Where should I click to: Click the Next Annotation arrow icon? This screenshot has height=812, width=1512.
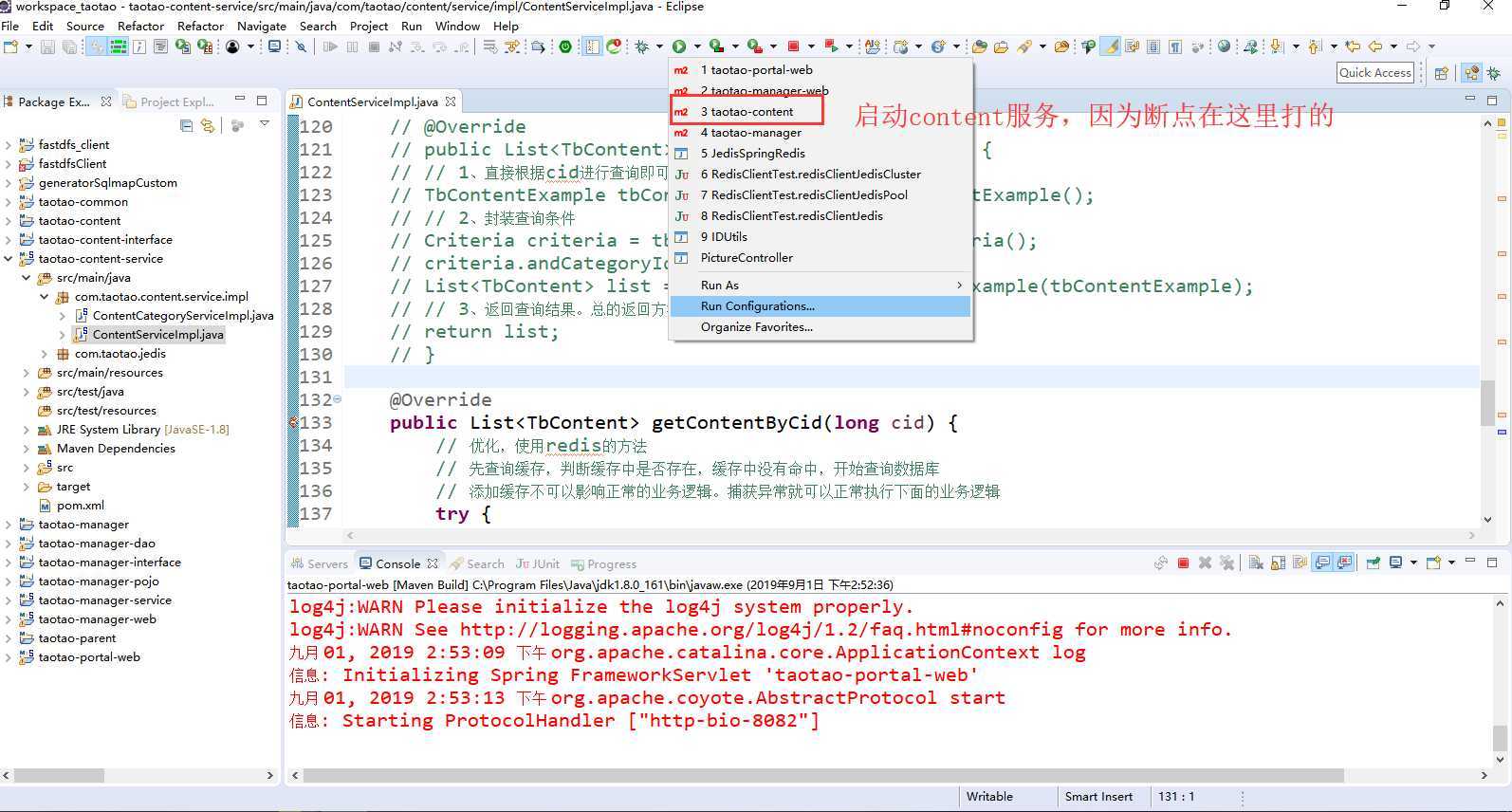(x=1277, y=46)
